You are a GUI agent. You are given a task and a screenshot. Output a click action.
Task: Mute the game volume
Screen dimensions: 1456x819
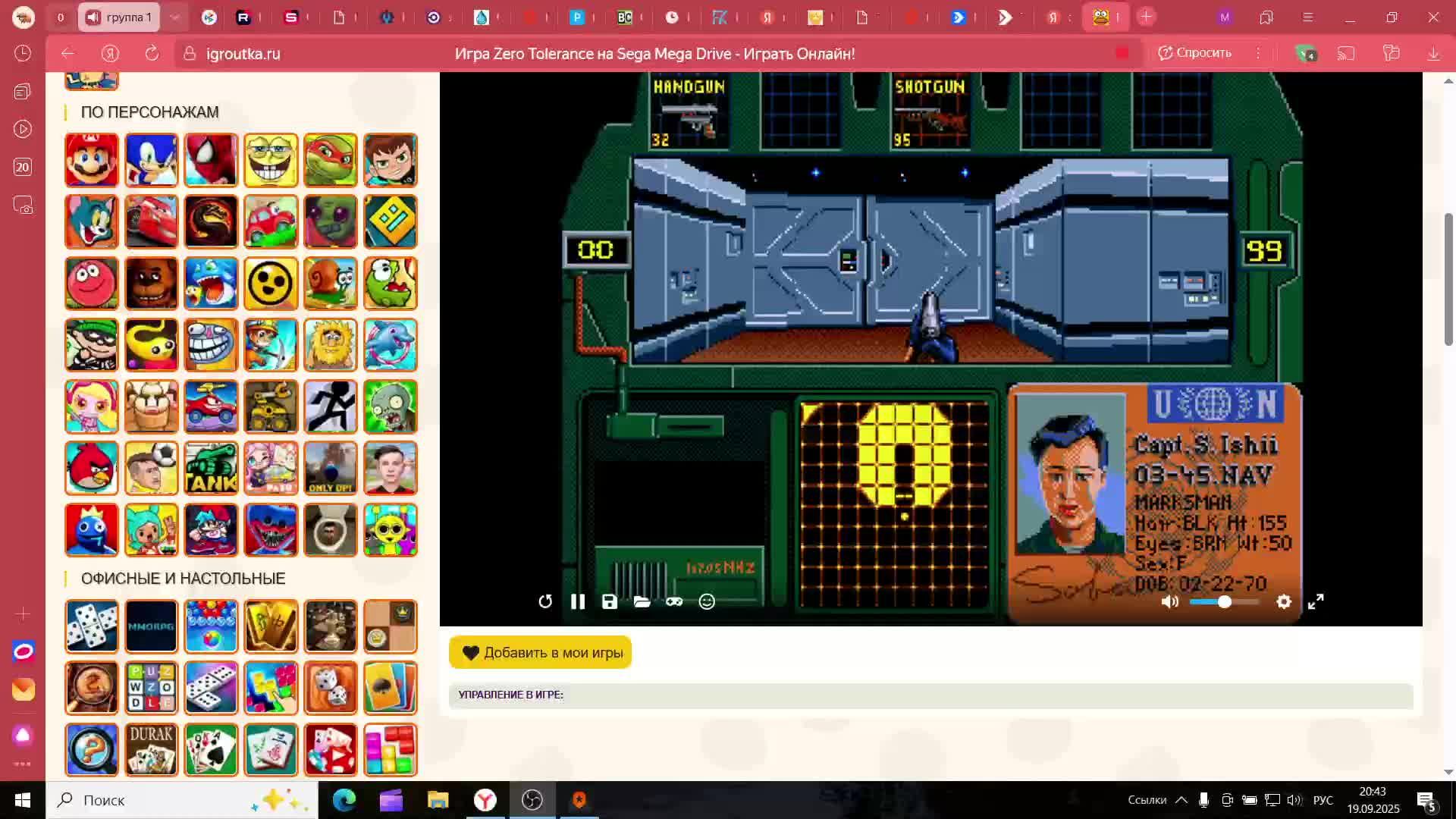[x=1170, y=602]
